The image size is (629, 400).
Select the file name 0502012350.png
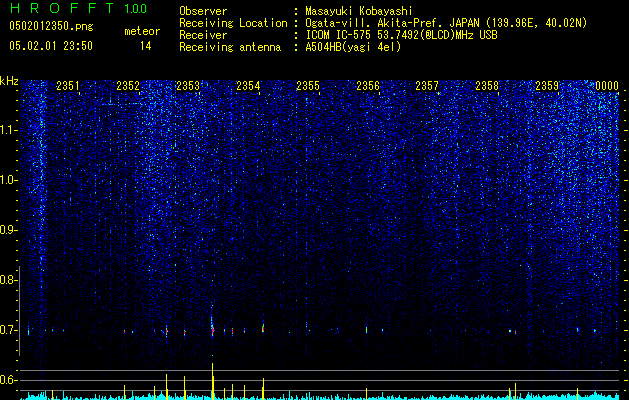[x=51, y=26]
